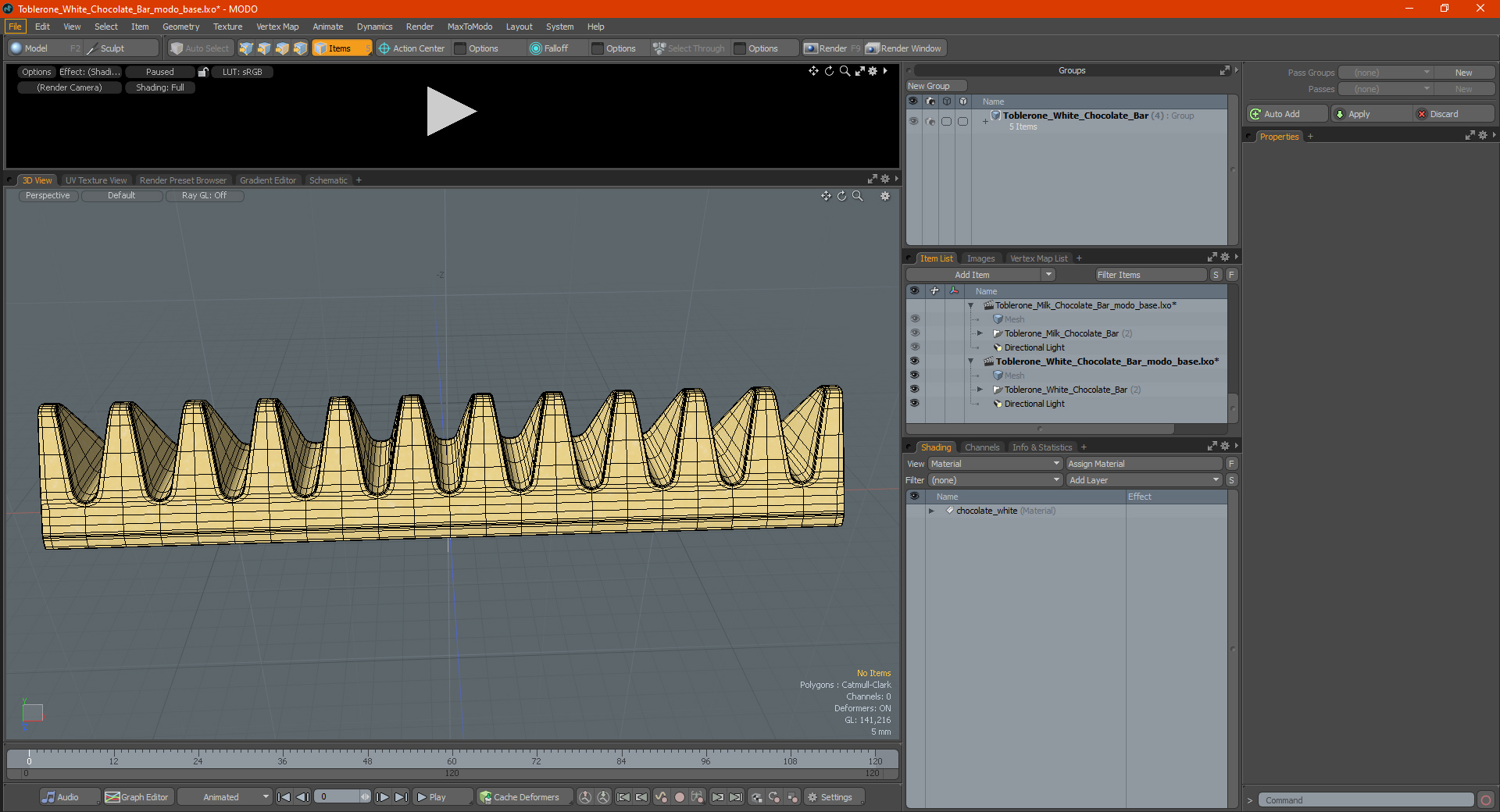Collapse Toblerone_Milk_Chocolate_Bar_modo_base.lxo scene tree
The width and height of the screenshot is (1500, 812).
click(971, 305)
